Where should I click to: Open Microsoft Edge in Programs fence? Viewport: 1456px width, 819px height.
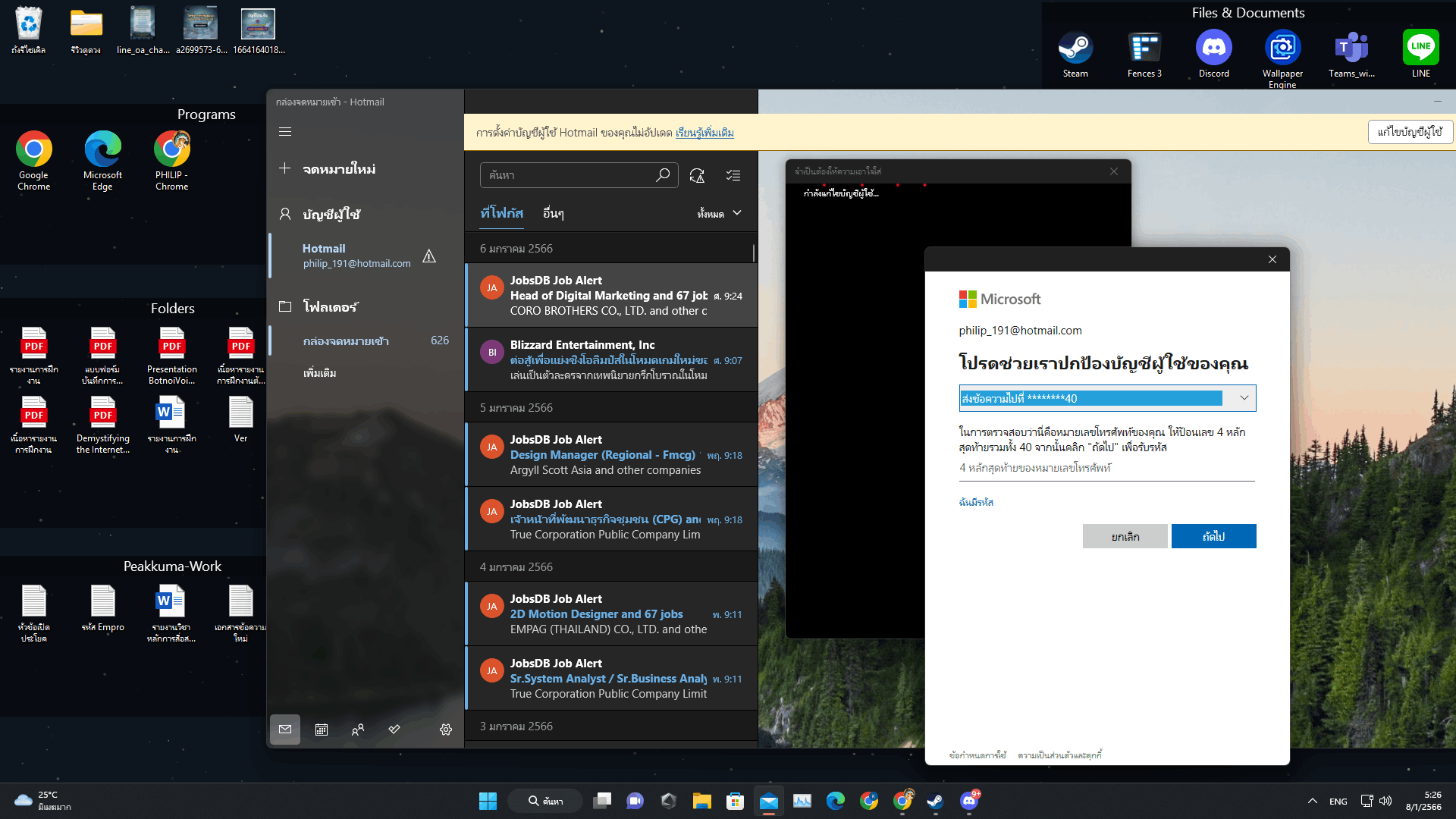[102, 160]
